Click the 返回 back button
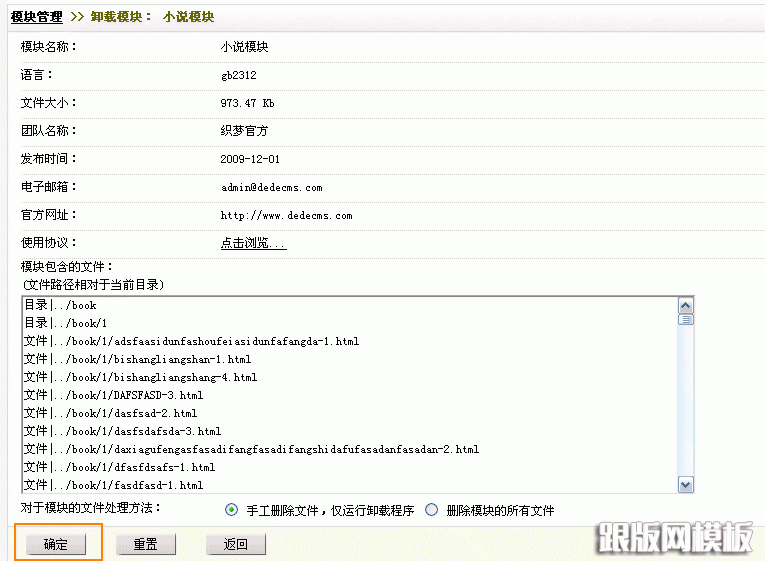The width and height of the screenshot is (765, 561). (236, 544)
